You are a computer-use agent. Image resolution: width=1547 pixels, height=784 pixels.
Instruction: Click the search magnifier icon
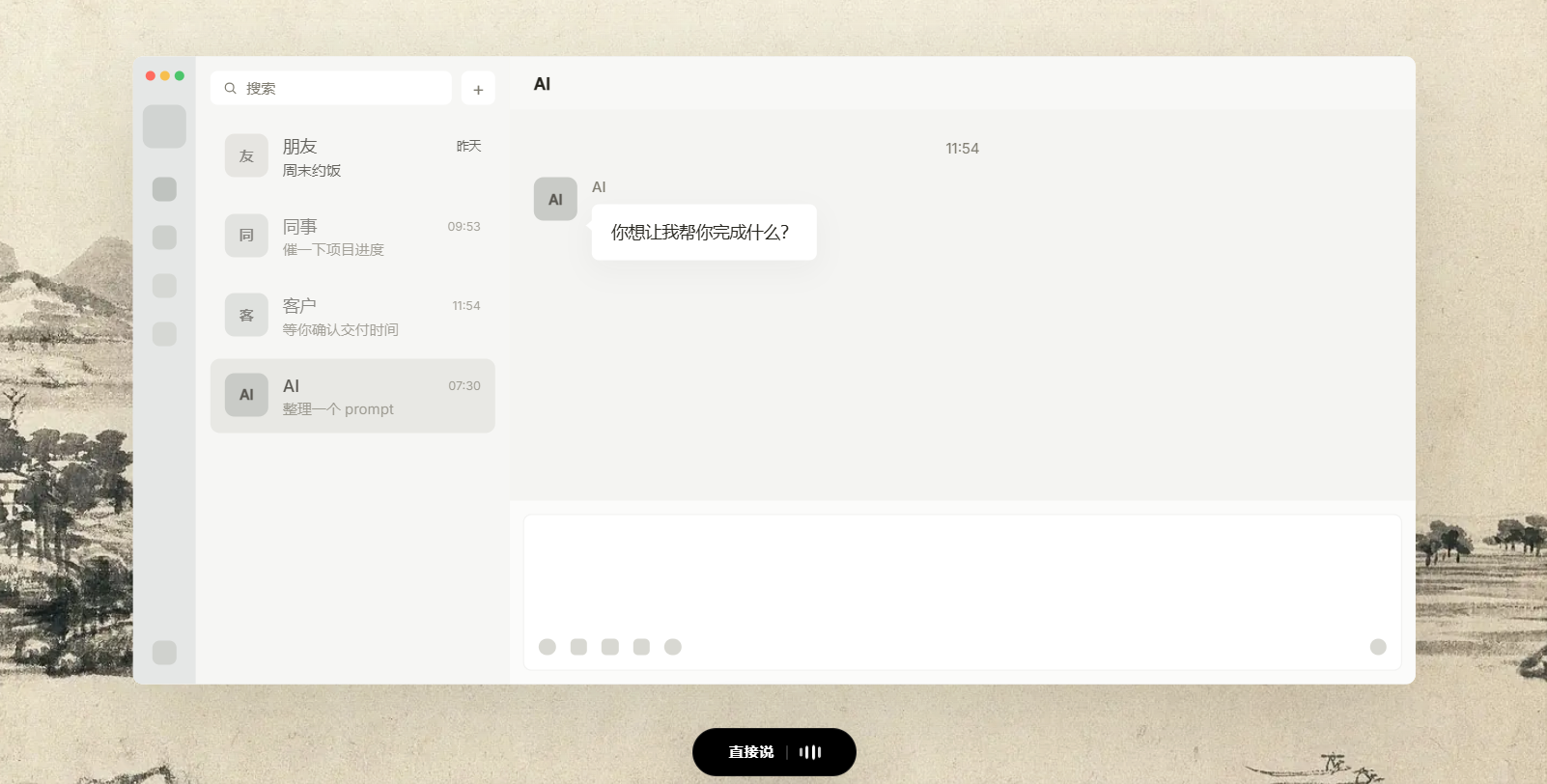[230, 88]
